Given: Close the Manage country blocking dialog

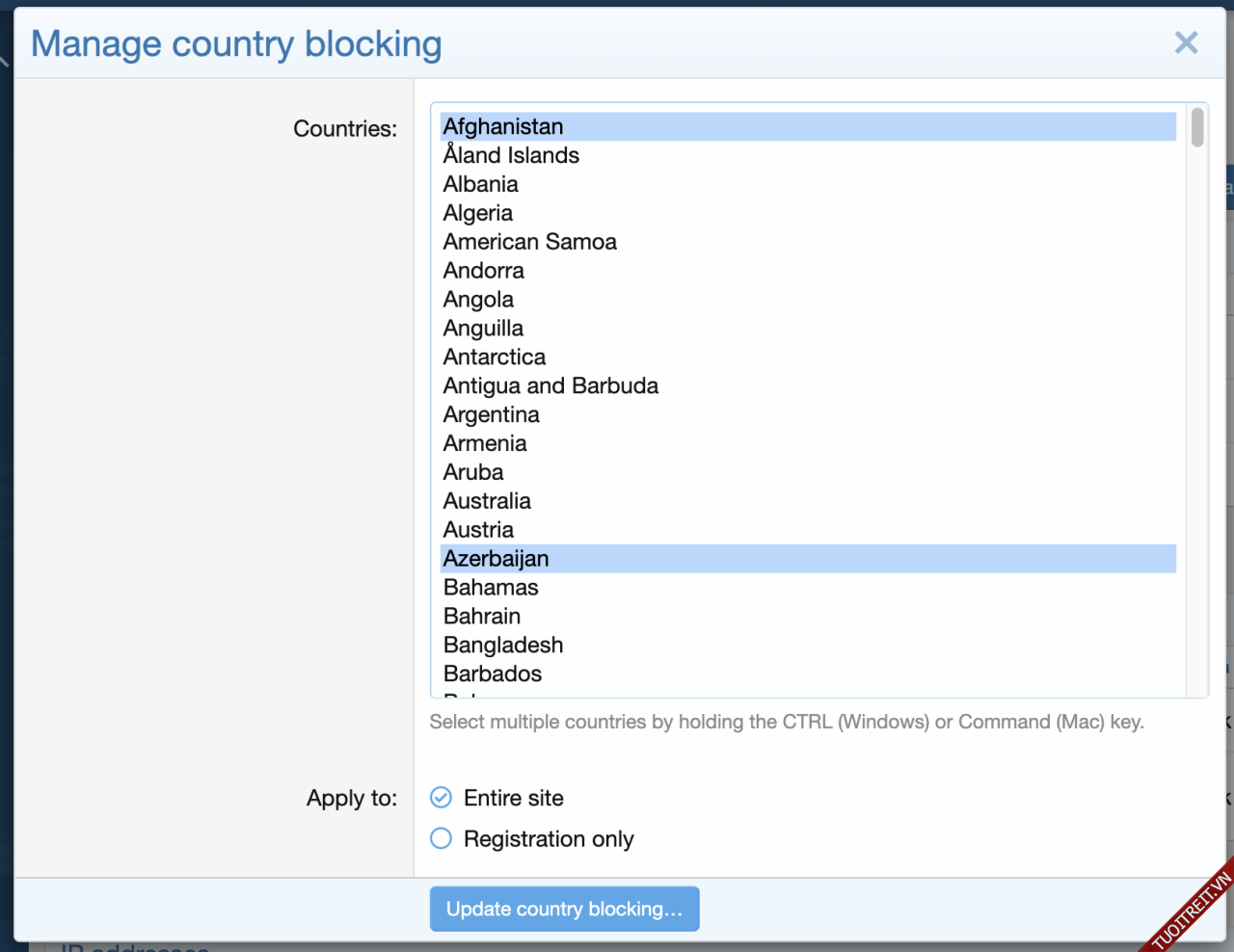Looking at the screenshot, I should click(x=1186, y=42).
